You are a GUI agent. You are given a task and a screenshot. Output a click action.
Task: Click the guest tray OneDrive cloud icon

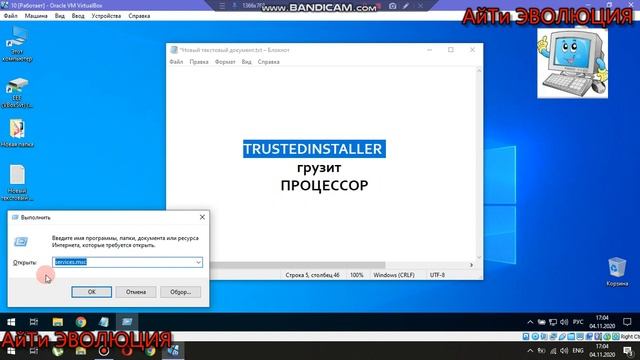pos(542,322)
